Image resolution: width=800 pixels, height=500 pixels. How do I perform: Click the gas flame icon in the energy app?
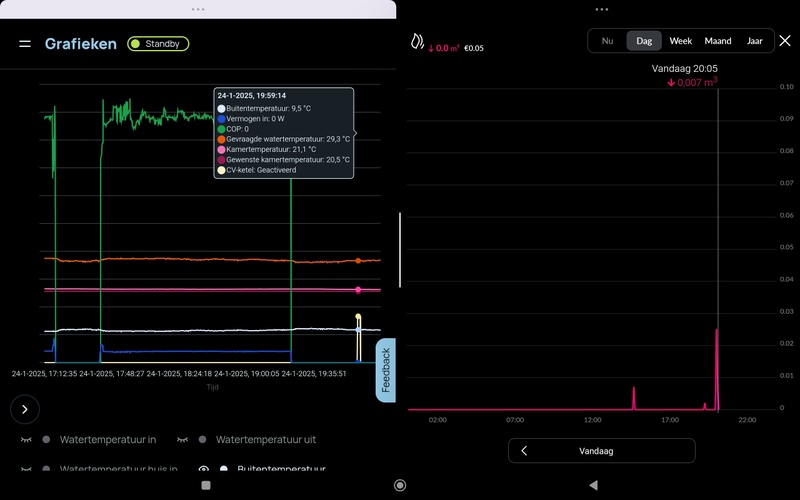(417, 42)
